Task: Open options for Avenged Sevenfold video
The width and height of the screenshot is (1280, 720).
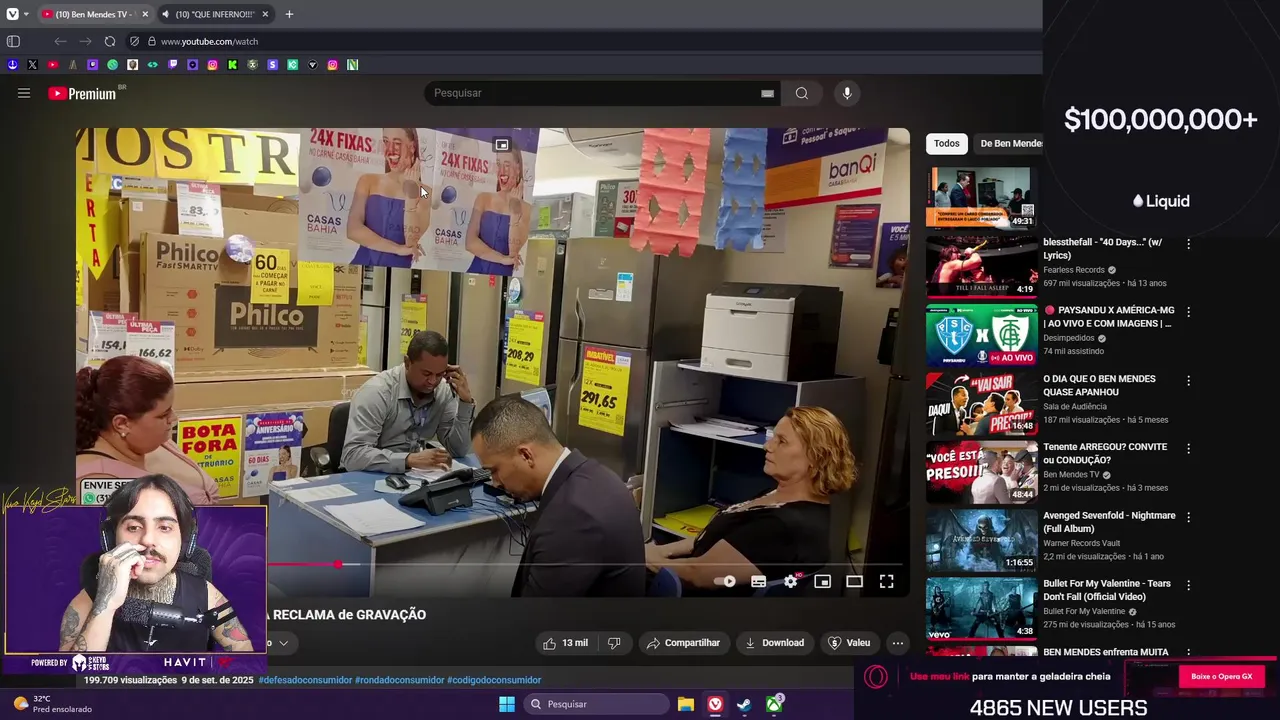Action: (1188, 516)
